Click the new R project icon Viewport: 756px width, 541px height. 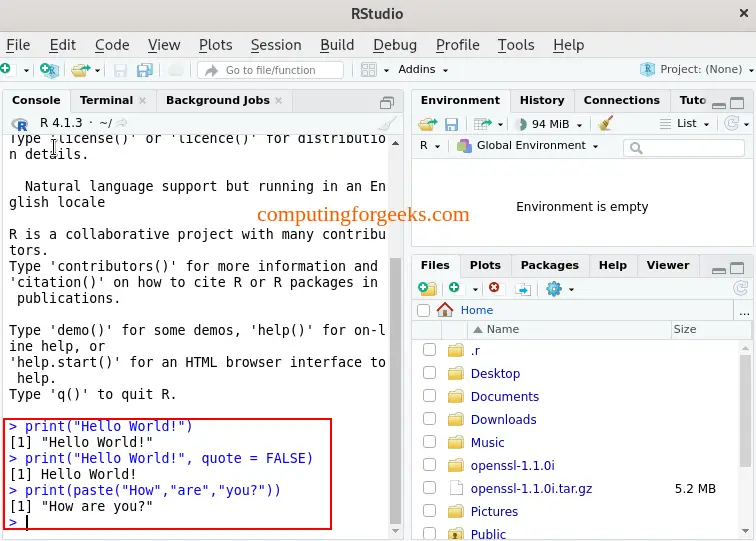click(x=49, y=70)
